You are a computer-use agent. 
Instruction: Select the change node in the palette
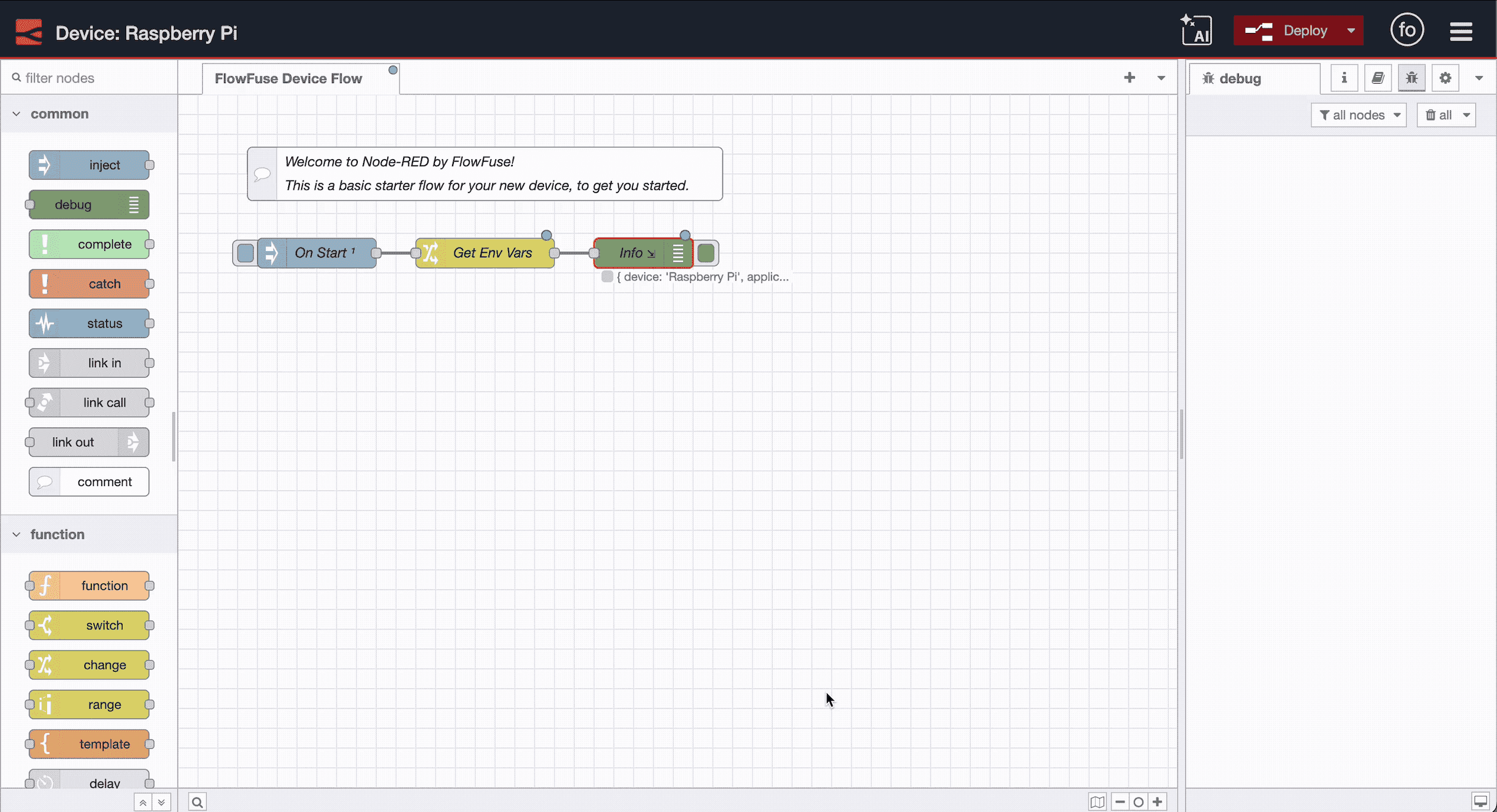point(90,665)
